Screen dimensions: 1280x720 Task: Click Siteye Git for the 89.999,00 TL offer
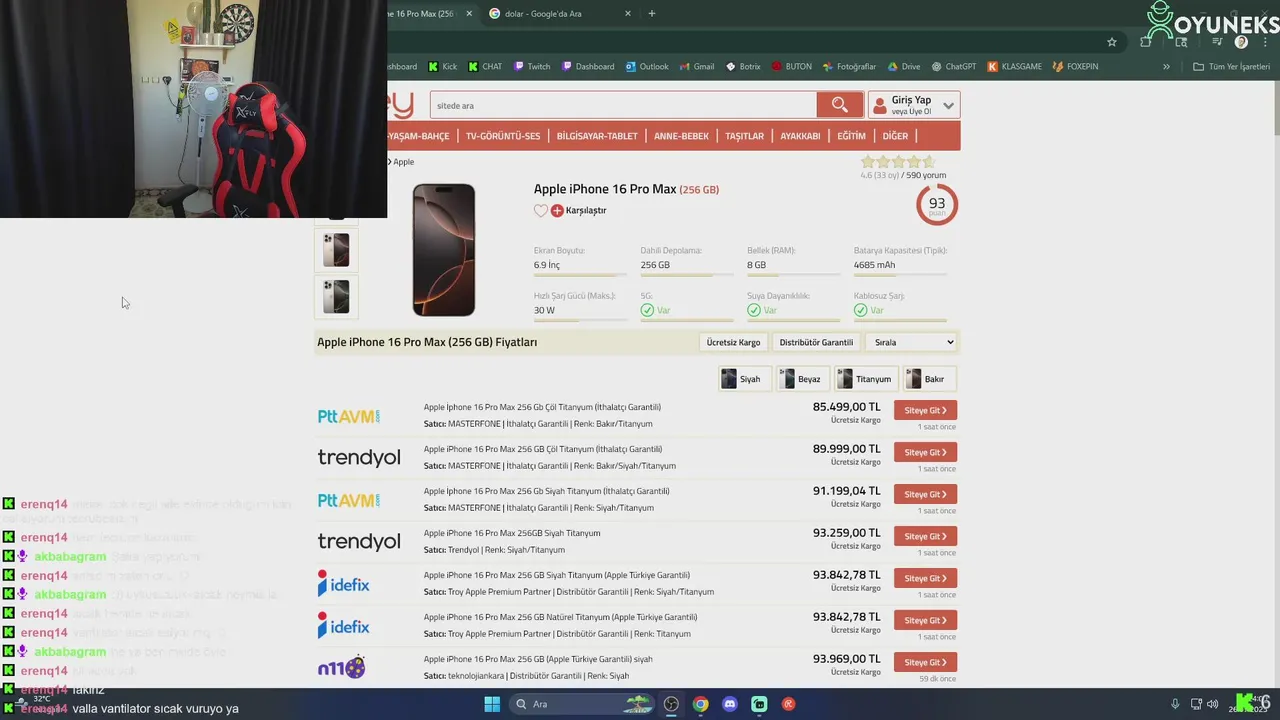[925, 453]
